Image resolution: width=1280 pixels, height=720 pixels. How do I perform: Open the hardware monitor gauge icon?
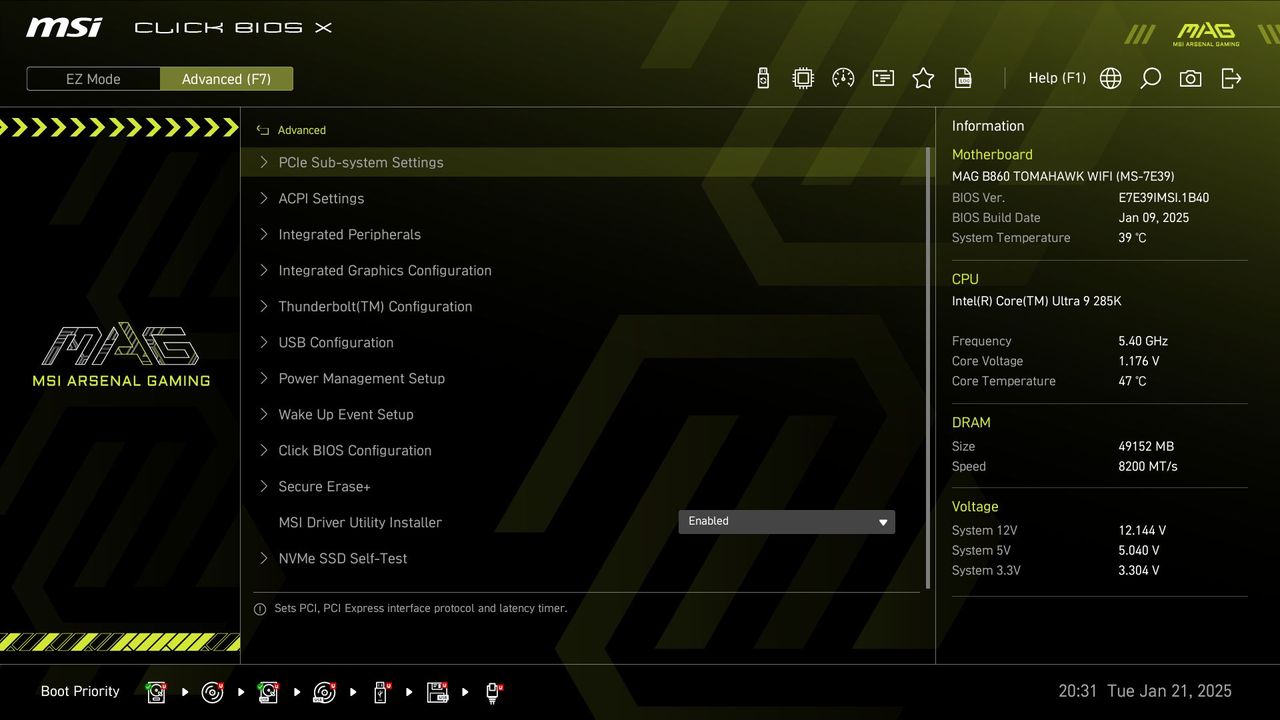click(x=843, y=78)
